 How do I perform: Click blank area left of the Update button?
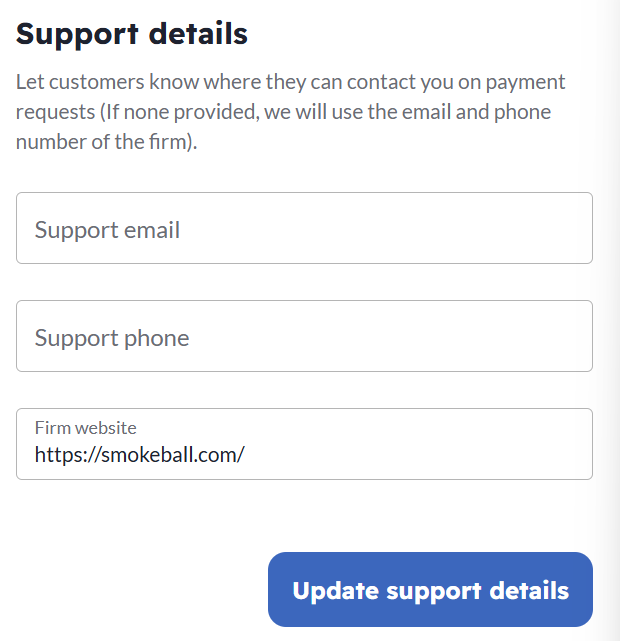[x=130, y=590]
